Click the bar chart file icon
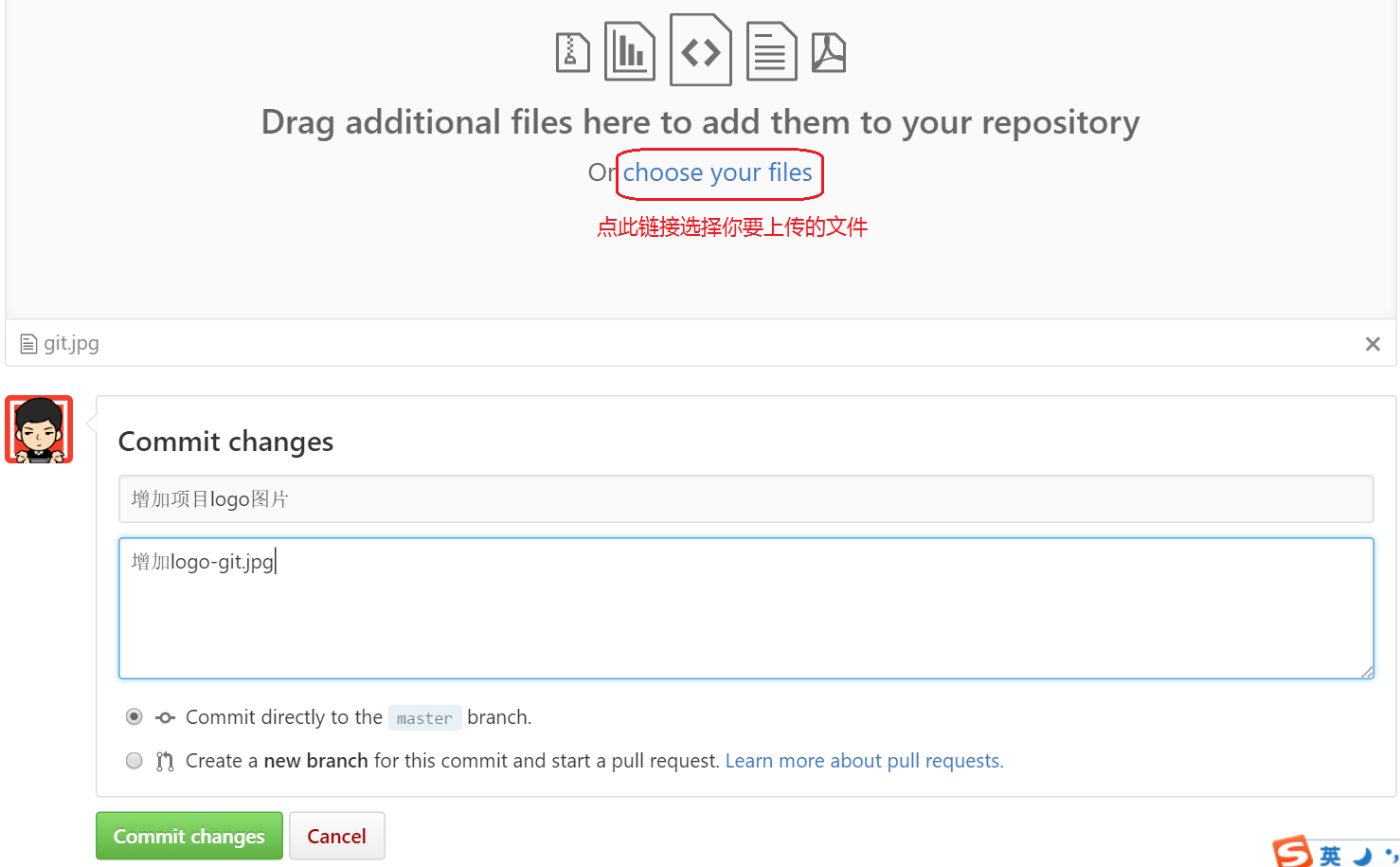The image size is (1400, 867). [629, 51]
